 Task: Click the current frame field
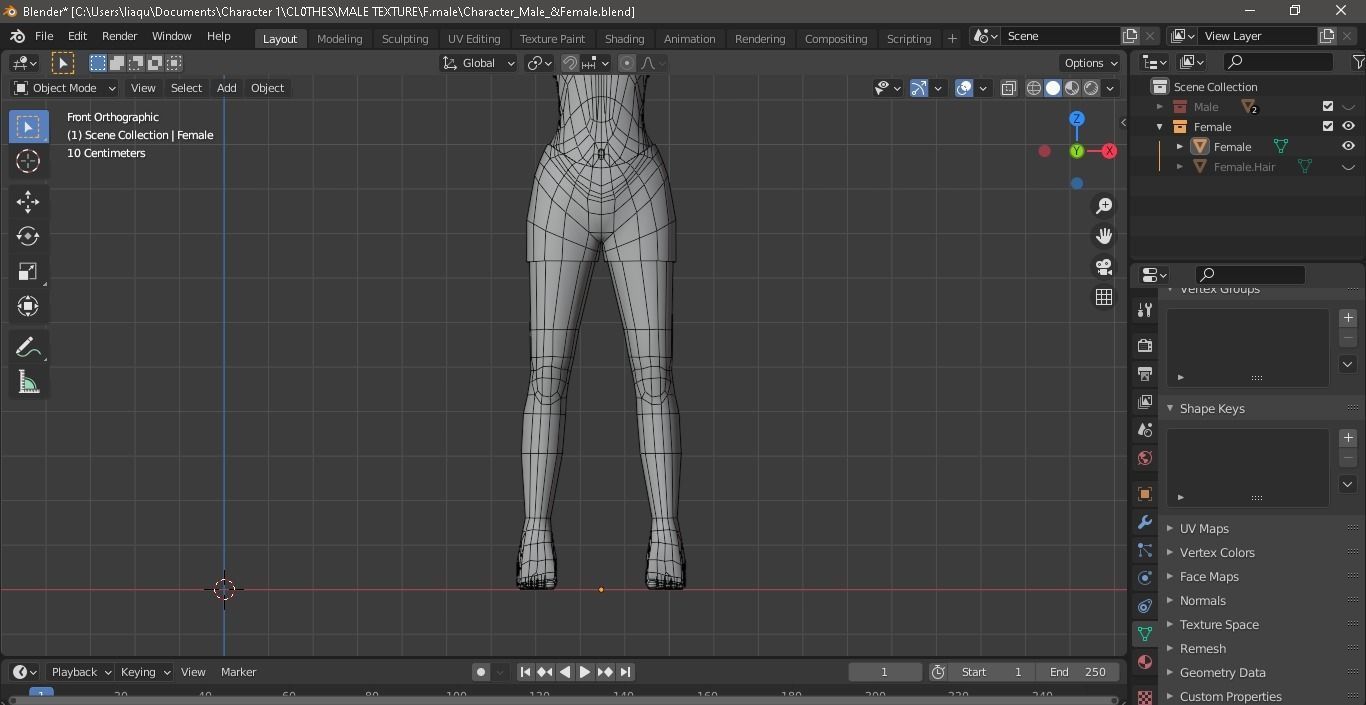885,672
